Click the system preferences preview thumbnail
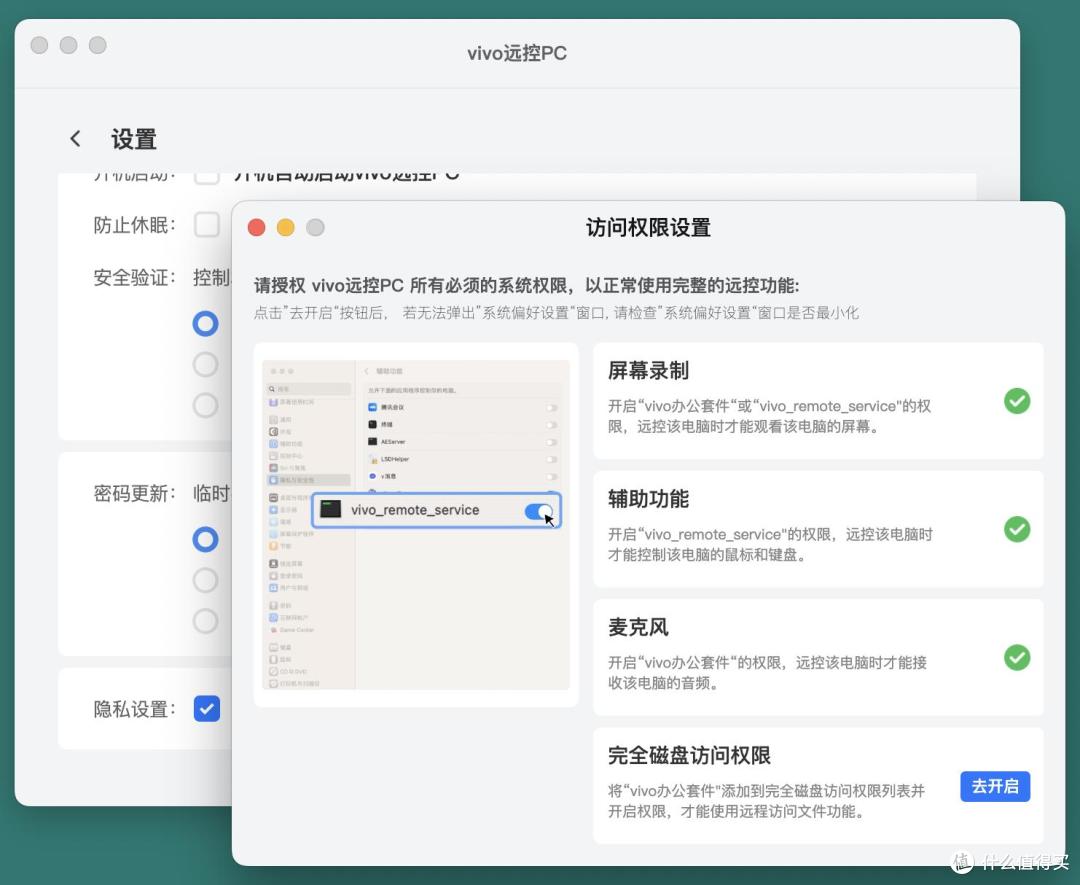 click(416, 525)
